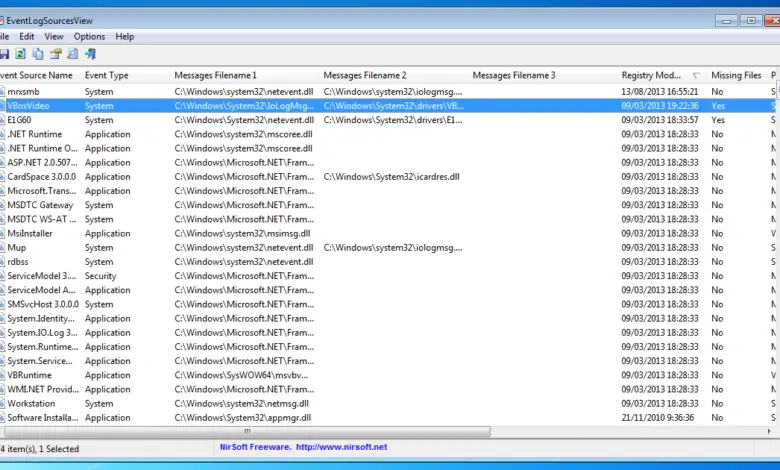This screenshot has height=470, width=780.
Task: Click the row icon beside mrxsmb
Action: pos(2,92)
